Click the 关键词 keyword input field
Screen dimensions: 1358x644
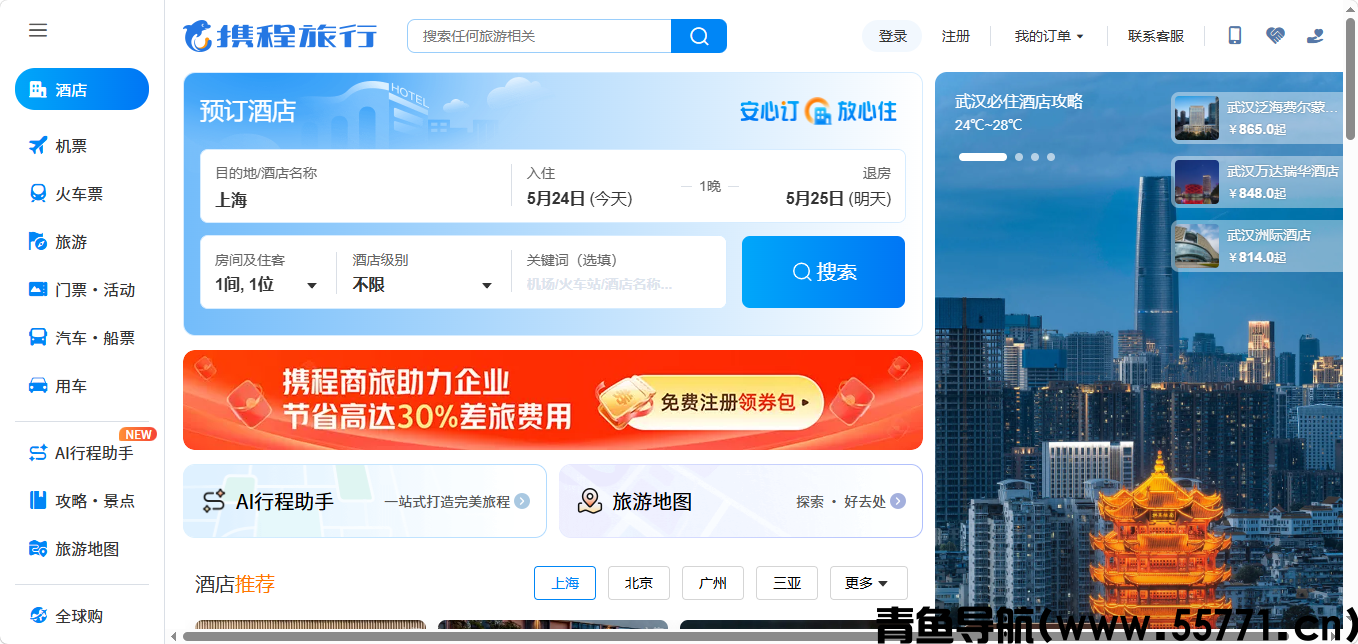coord(618,273)
